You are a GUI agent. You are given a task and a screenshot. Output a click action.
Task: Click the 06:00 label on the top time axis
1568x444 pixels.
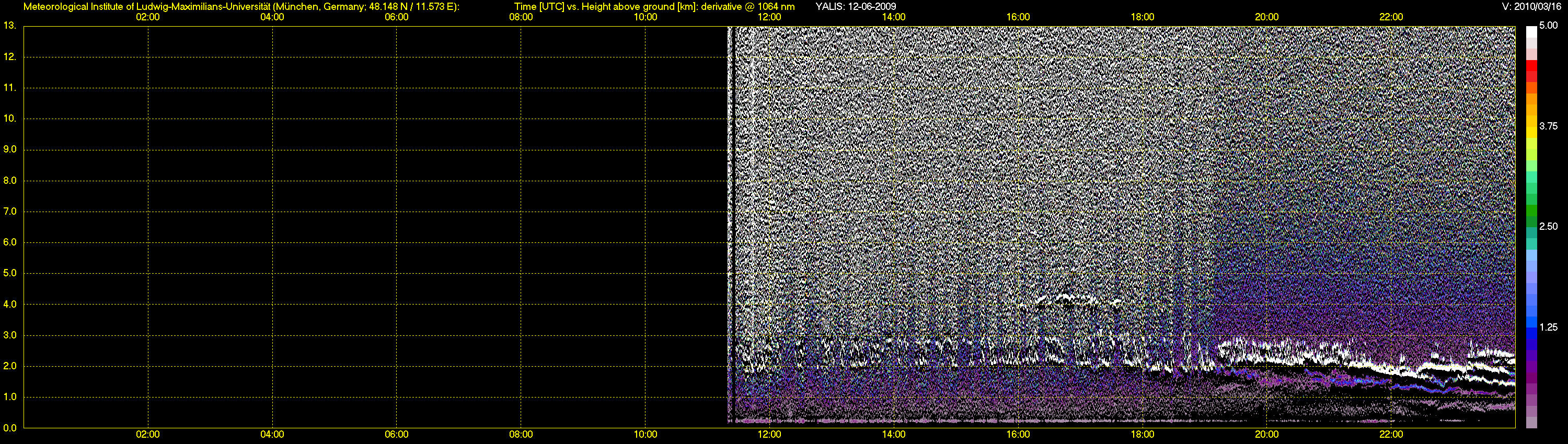point(396,17)
